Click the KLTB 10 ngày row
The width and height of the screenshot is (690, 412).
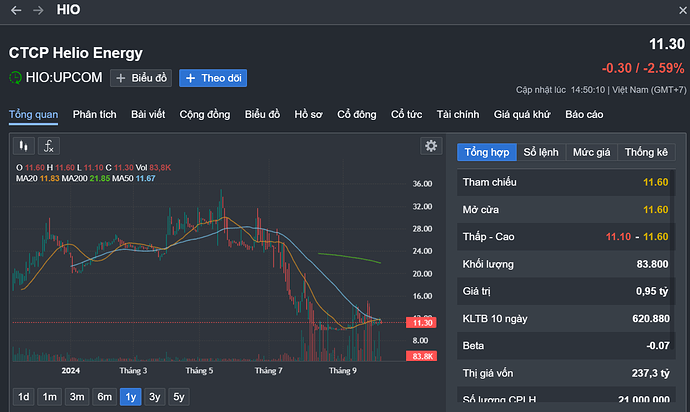(x=565, y=319)
